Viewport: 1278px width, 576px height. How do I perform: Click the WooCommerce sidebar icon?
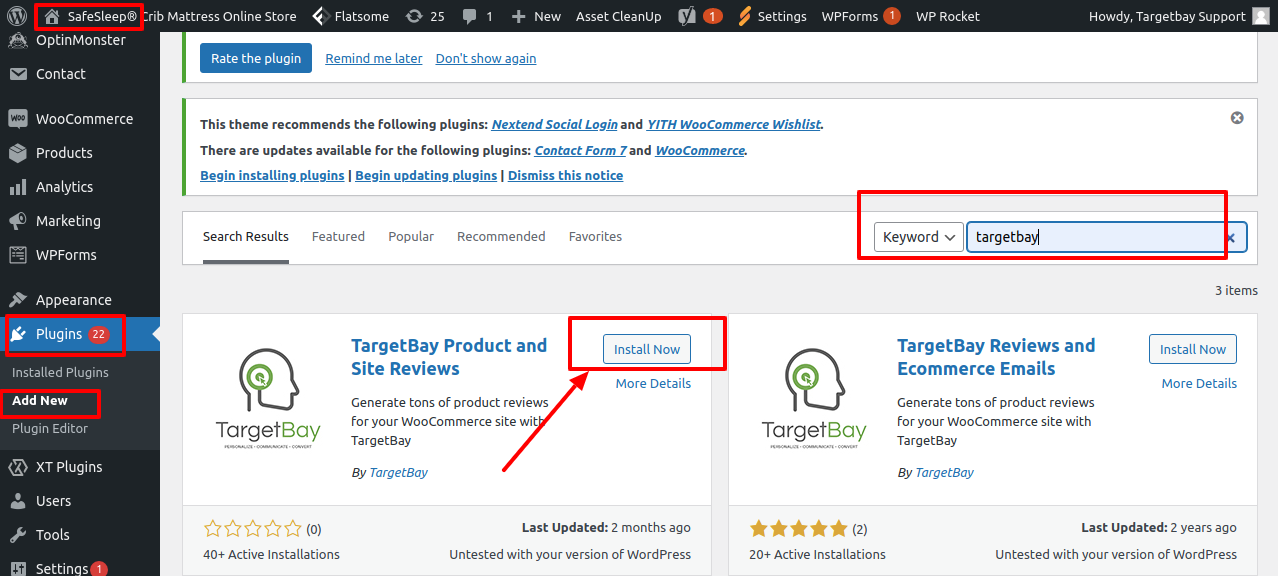click(x=17, y=119)
